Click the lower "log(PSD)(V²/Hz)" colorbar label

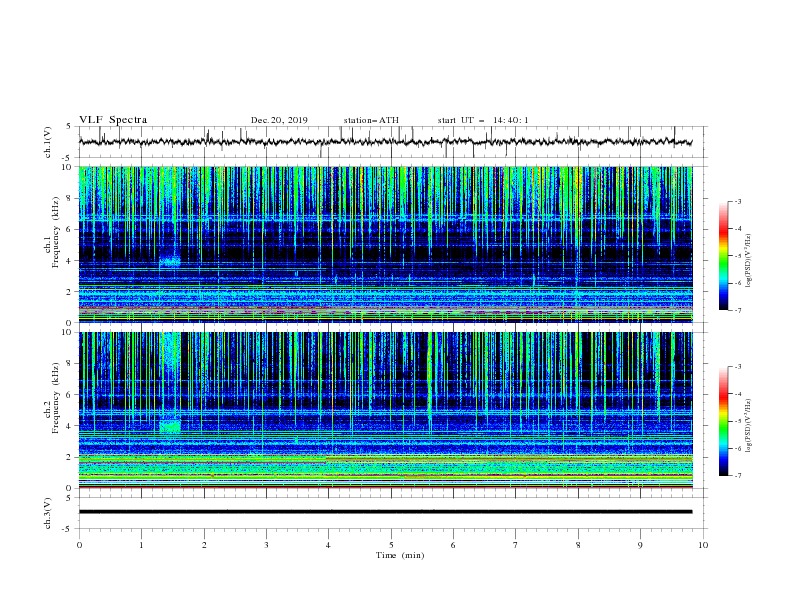[x=748, y=426]
